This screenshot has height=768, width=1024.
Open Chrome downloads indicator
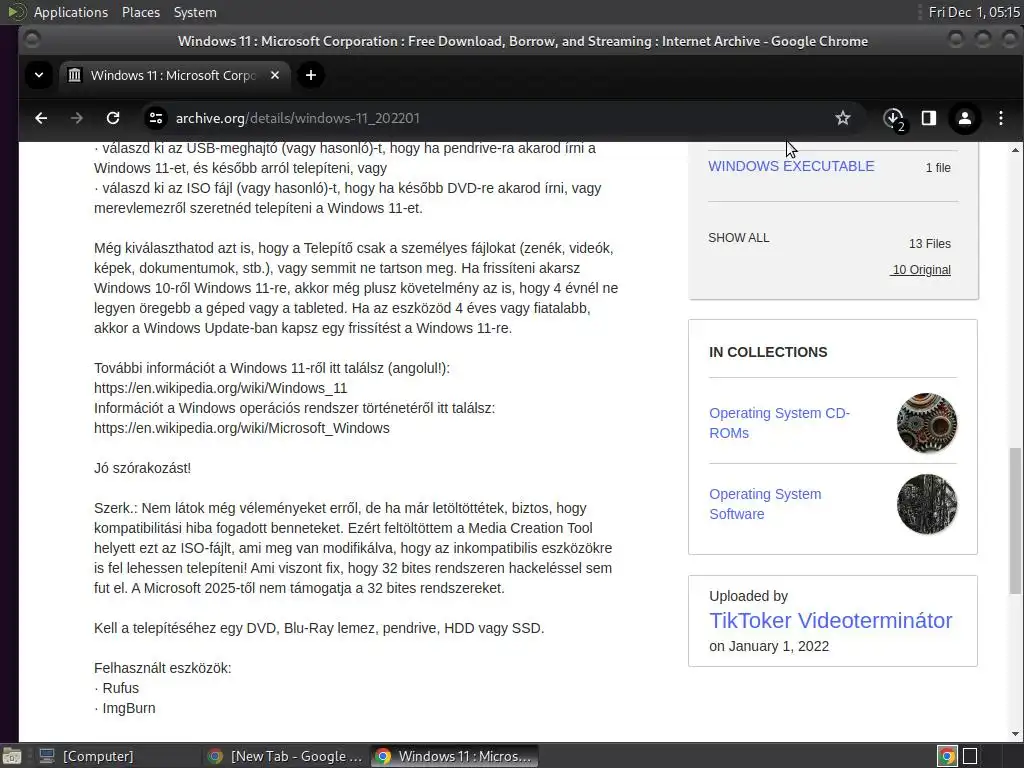[x=893, y=118]
